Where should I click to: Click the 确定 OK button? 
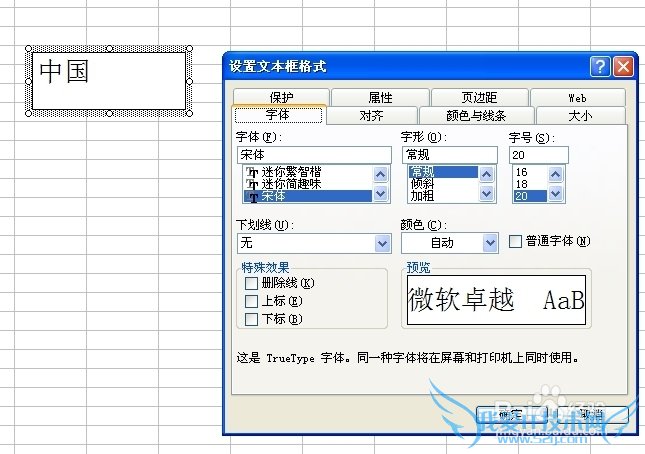[511, 415]
